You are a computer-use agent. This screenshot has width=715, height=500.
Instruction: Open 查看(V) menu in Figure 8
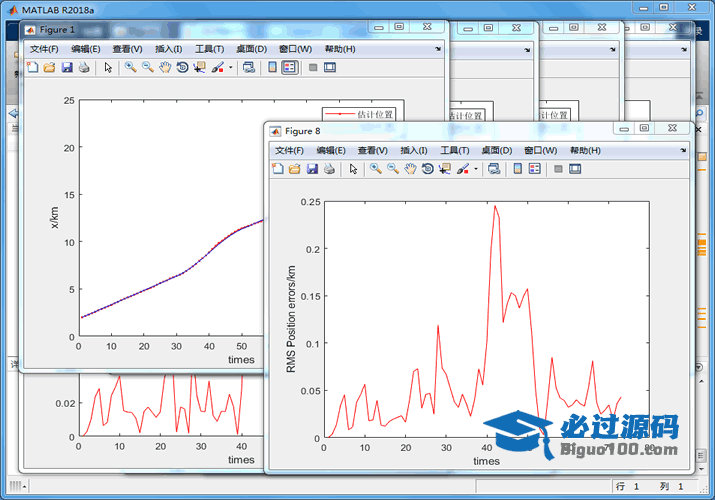(373, 150)
